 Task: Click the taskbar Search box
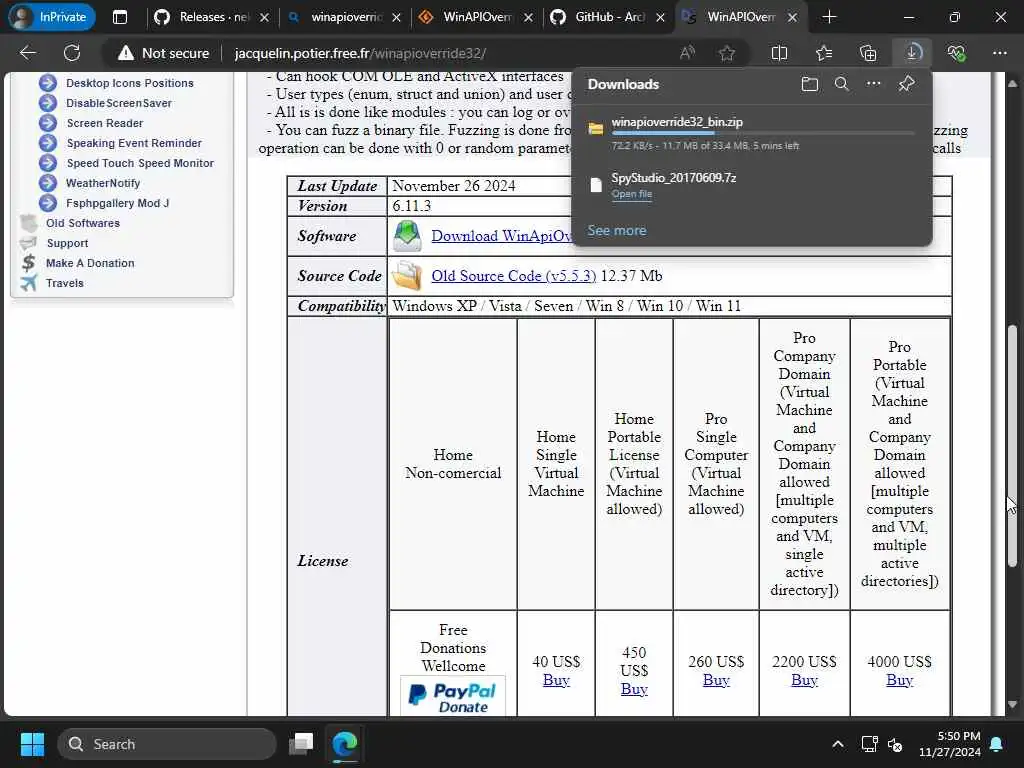[x=167, y=744]
